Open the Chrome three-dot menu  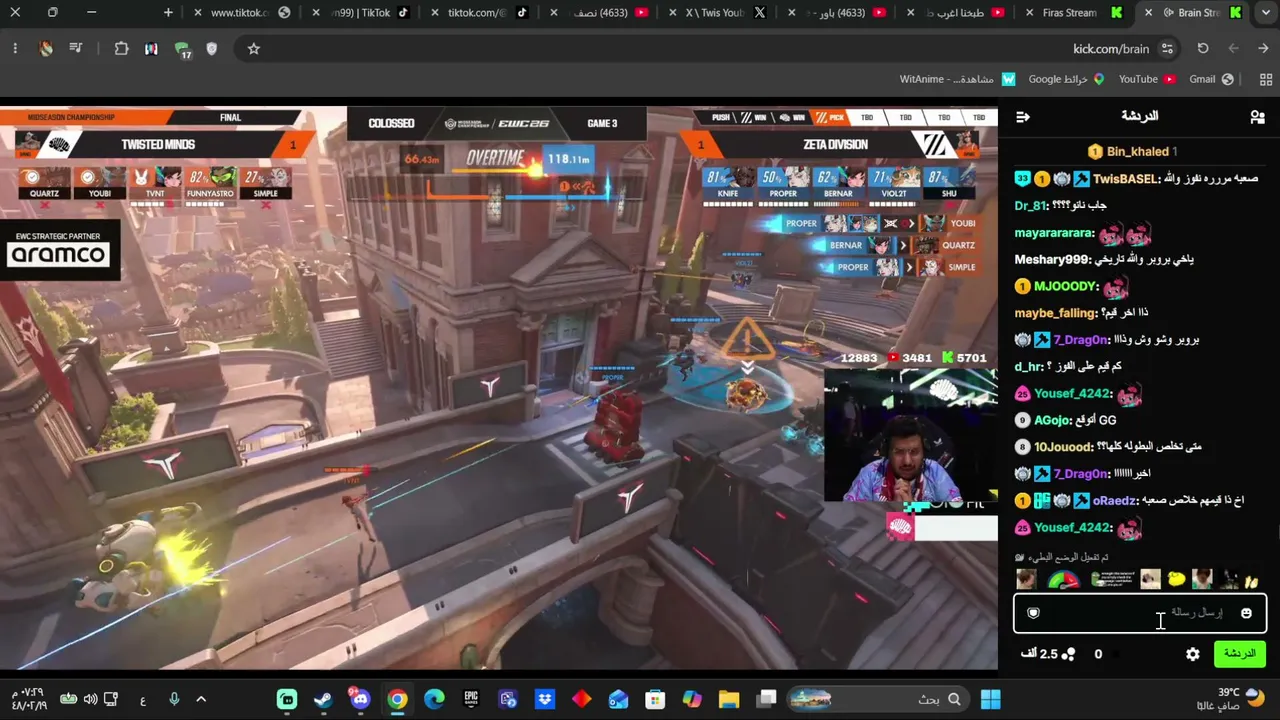click(15, 49)
